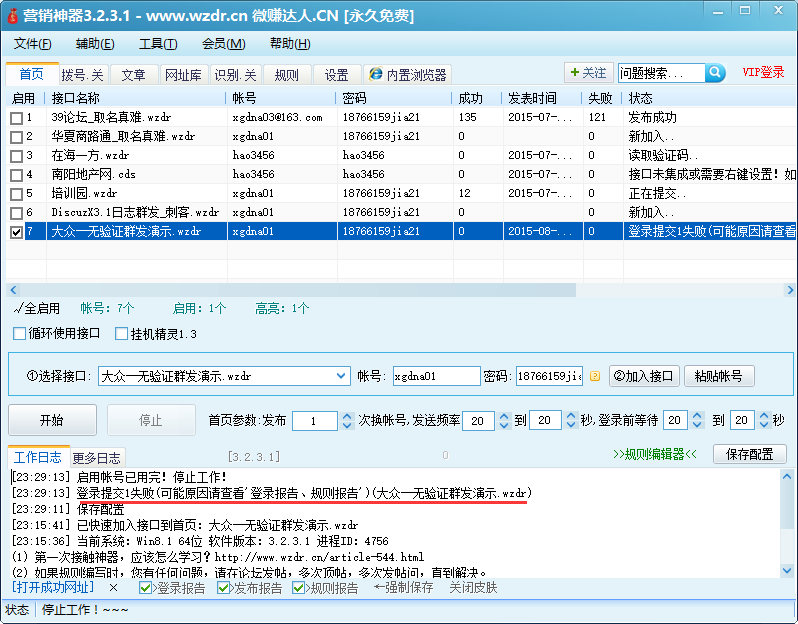The image size is (798, 624).
Task: Click the X icon next to 打开成功网址
Action: click(113, 588)
